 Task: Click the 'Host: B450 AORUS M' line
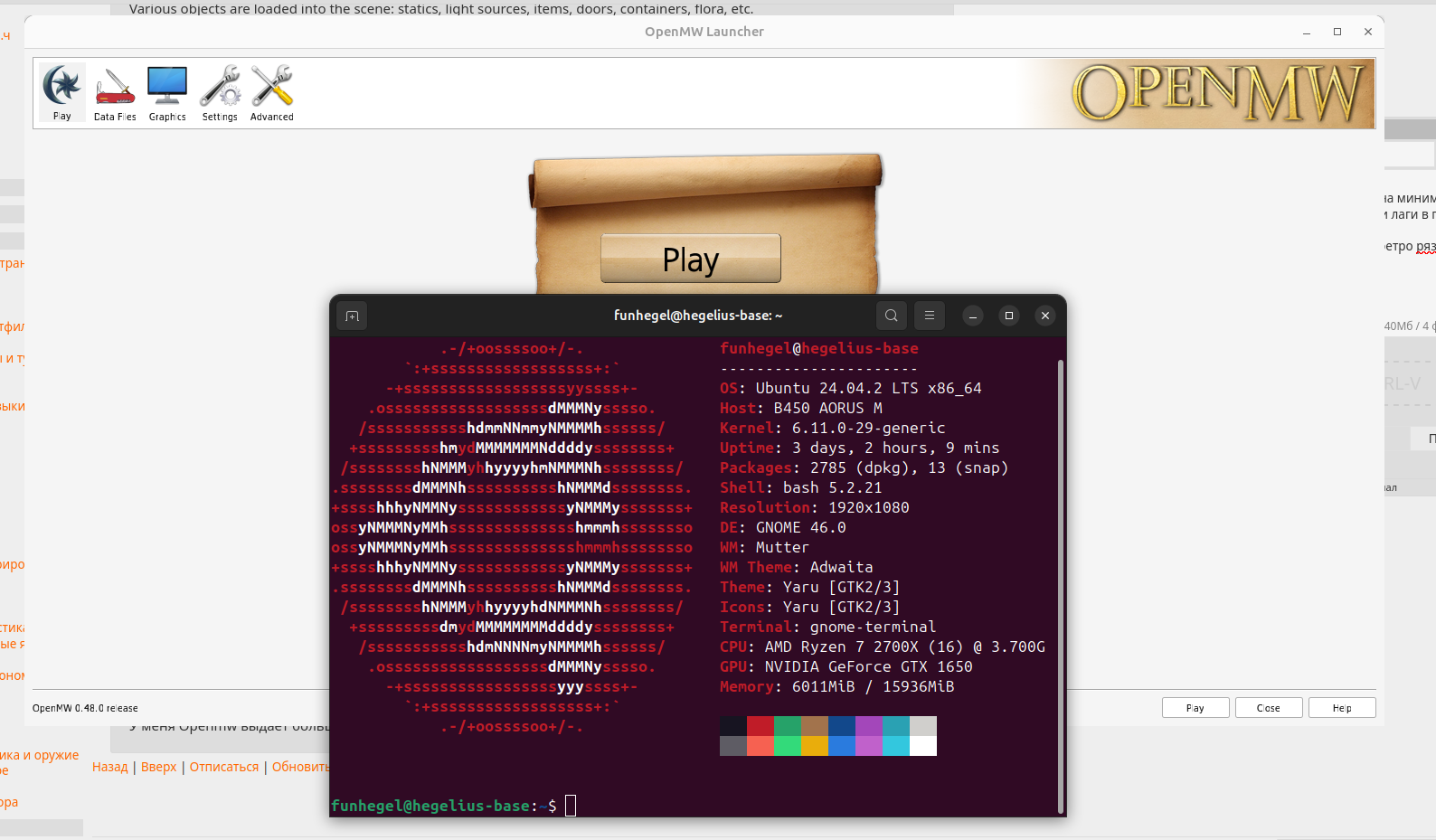(x=801, y=408)
